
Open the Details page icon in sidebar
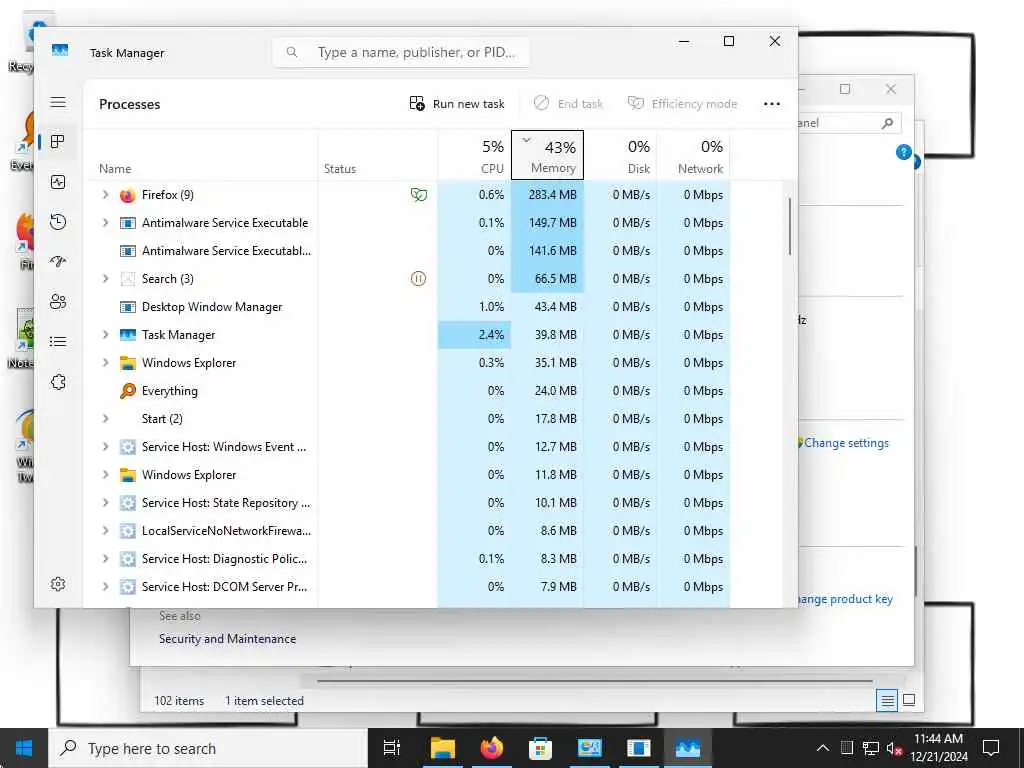click(58, 342)
